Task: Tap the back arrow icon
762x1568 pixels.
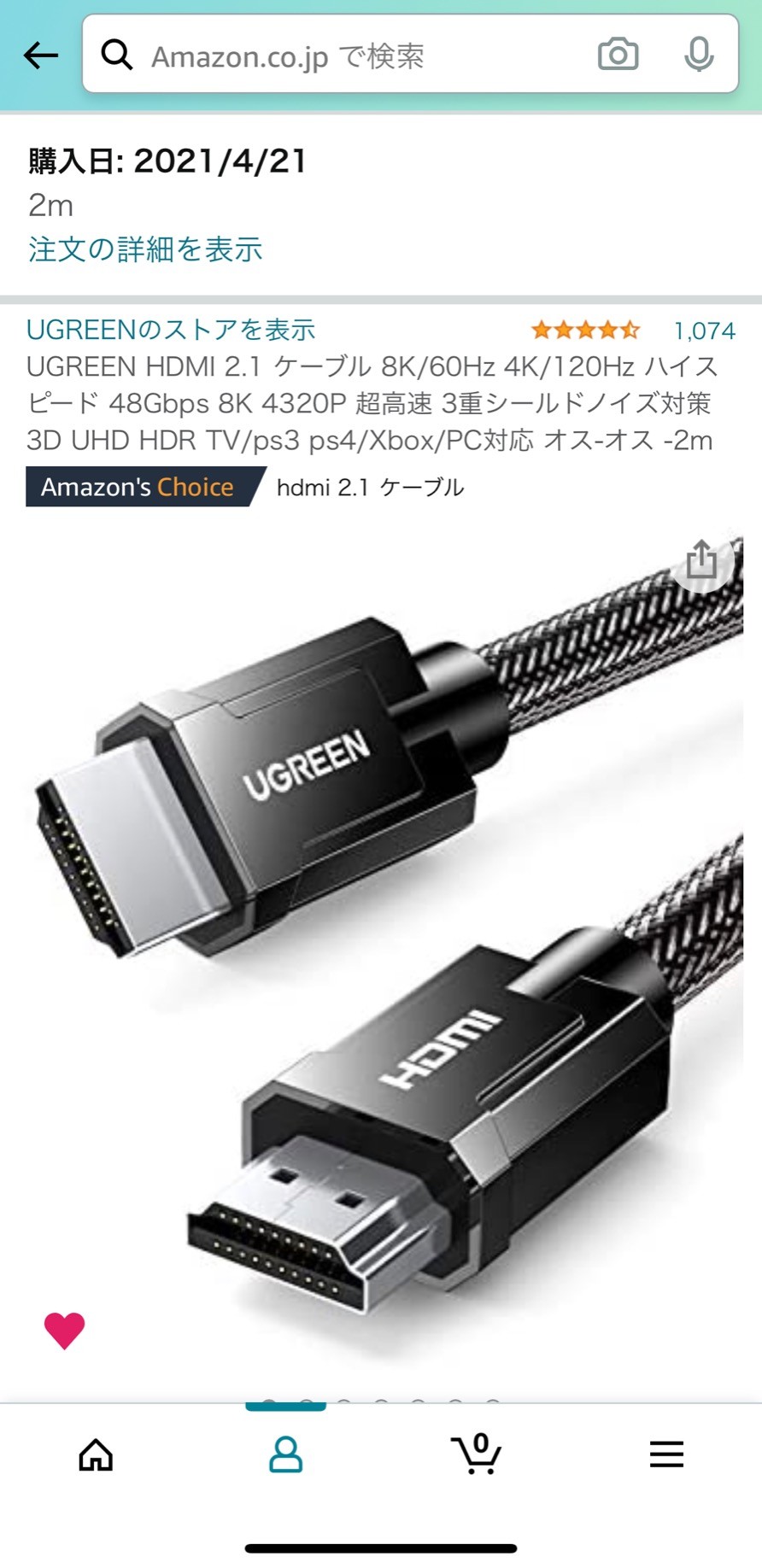Action: point(40,56)
